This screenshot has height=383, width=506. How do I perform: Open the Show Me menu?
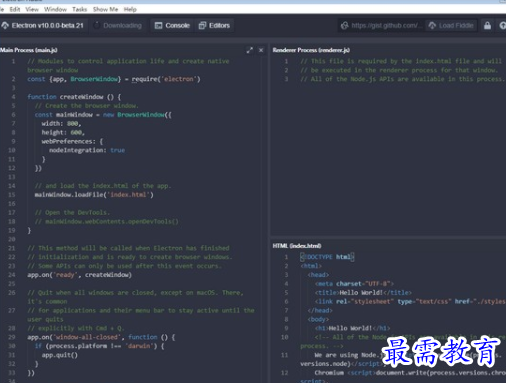[x=105, y=9]
